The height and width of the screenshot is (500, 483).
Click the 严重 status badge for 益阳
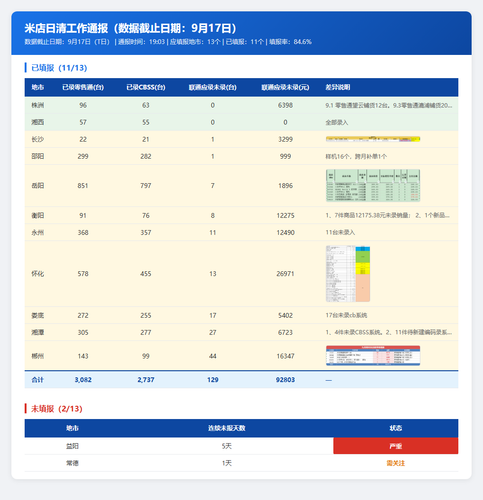coord(396,446)
